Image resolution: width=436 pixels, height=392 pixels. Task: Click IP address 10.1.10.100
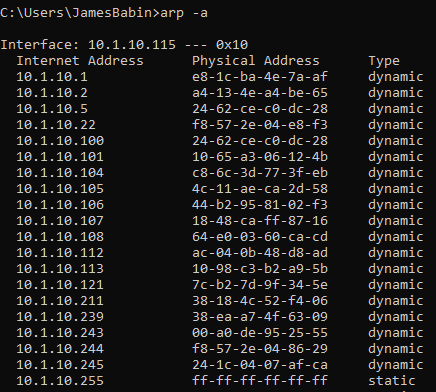(60, 141)
